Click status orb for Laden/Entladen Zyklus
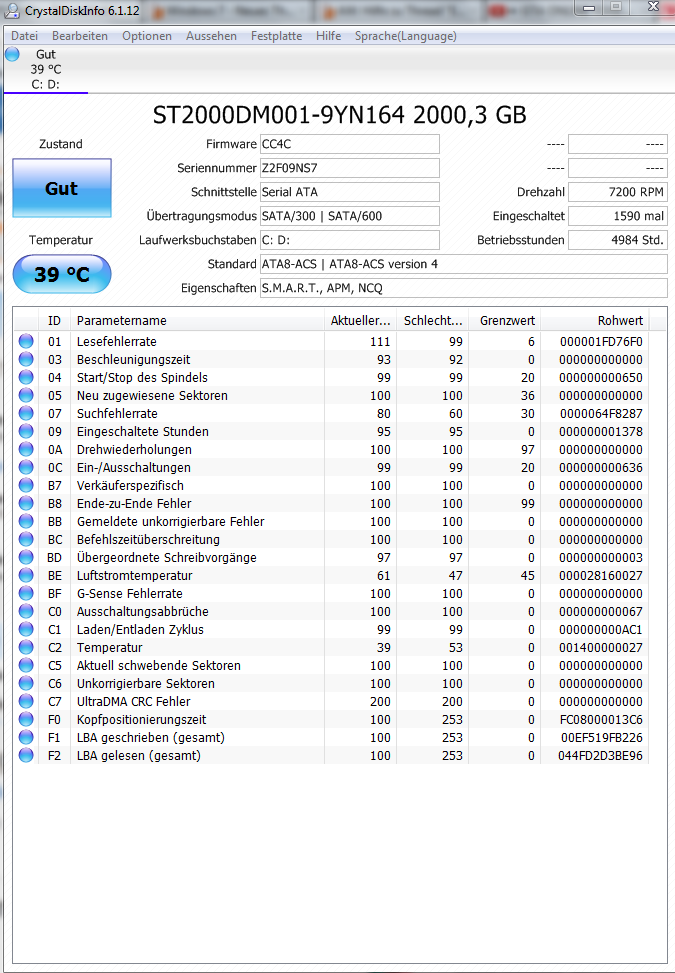The width and height of the screenshot is (675, 973). (x=26, y=629)
